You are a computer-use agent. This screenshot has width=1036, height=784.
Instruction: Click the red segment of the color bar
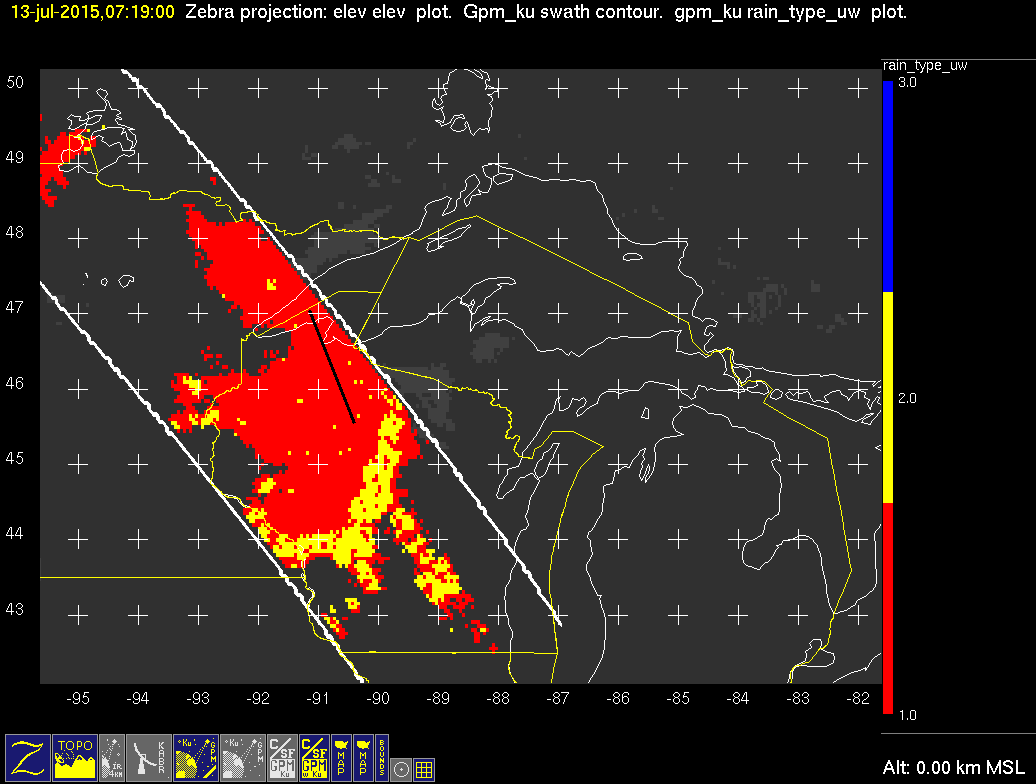(x=888, y=608)
